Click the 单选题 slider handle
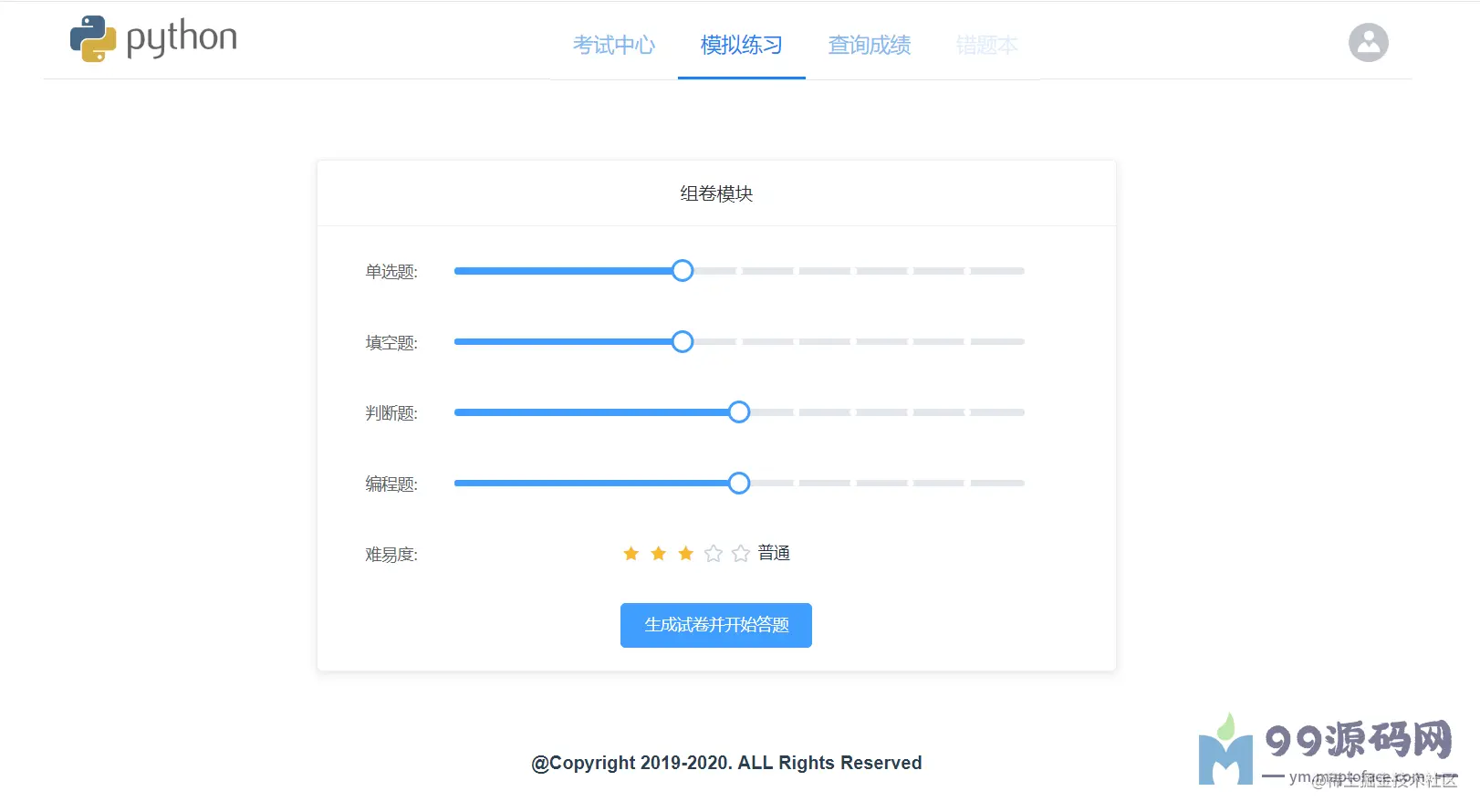 (x=683, y=271)
